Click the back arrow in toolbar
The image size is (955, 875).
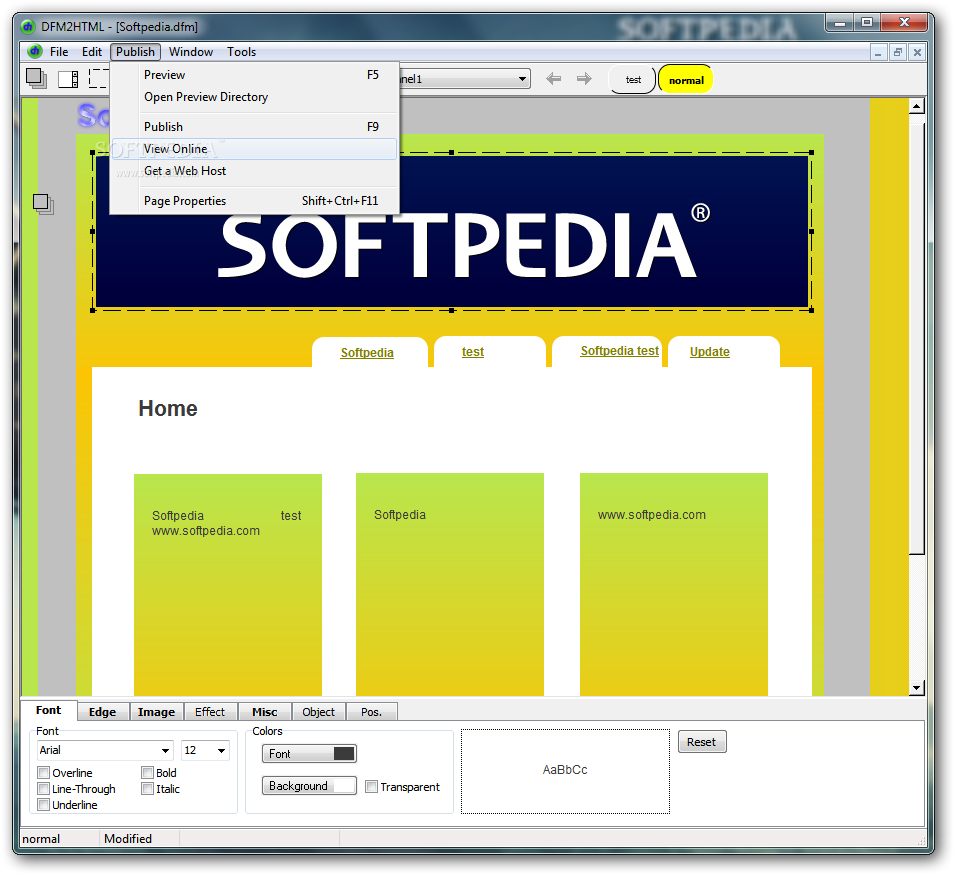553,79
